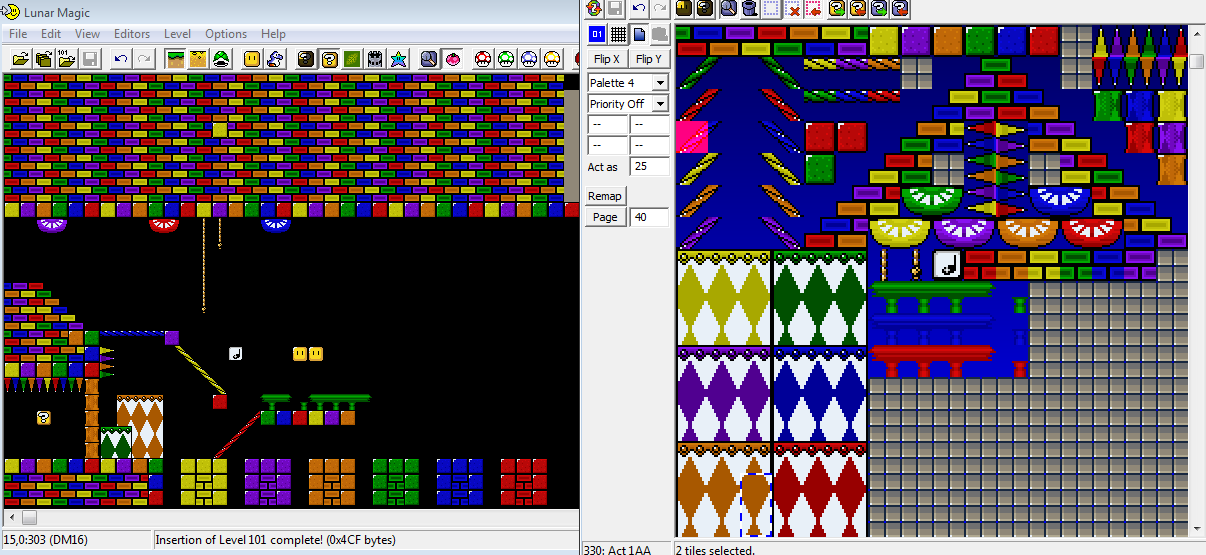
Task: Click the last blue question-arrow icon
Action: point(900,9)
